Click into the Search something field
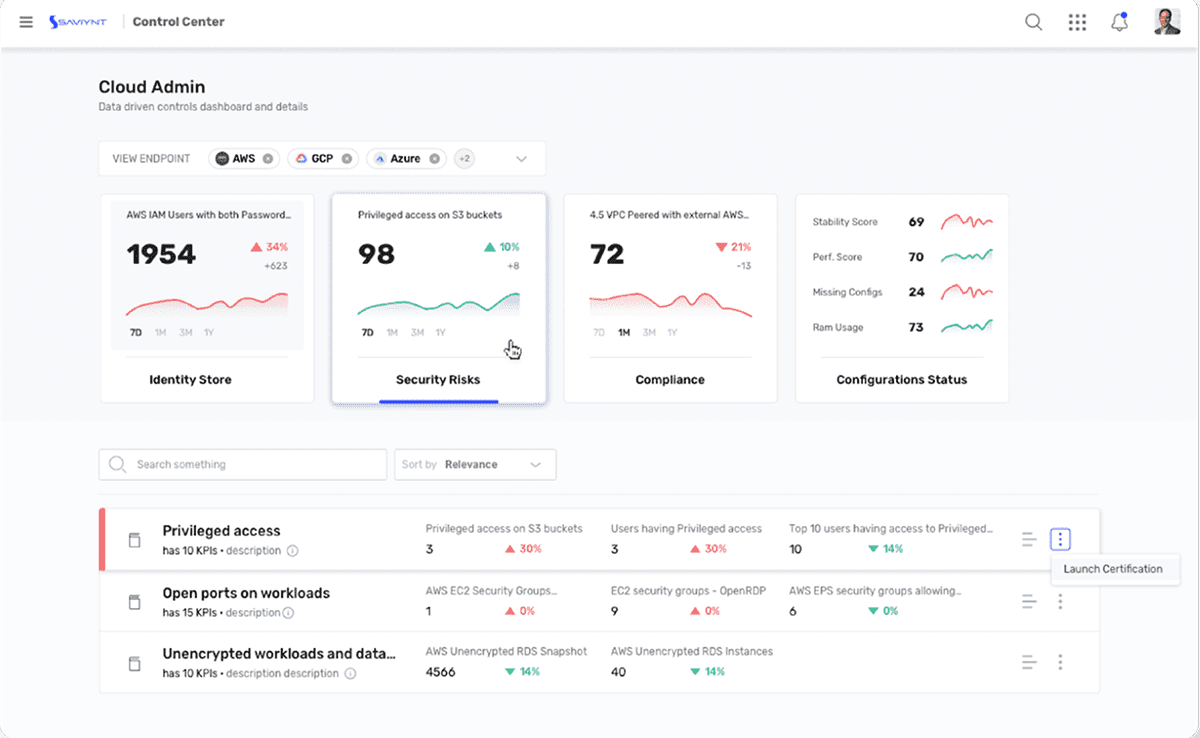Image resolution: width=1200 pixels, height=738 pixels. [x=243, y=465]
